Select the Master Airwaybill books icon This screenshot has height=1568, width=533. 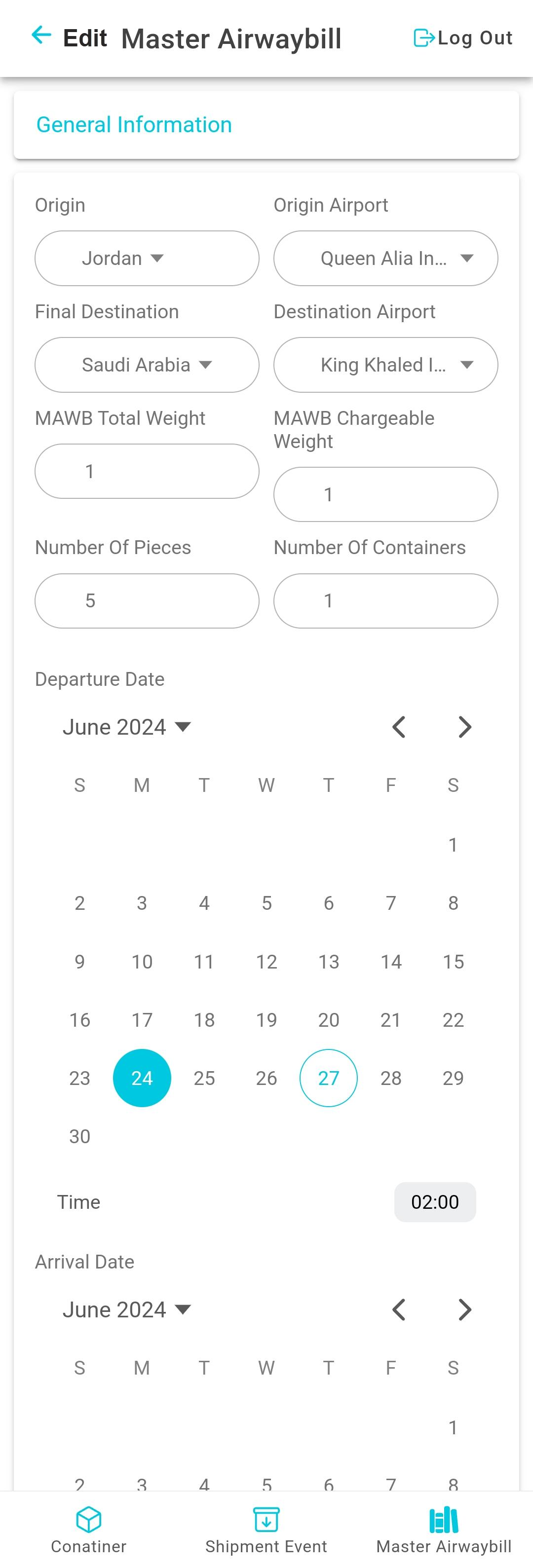444,1519
